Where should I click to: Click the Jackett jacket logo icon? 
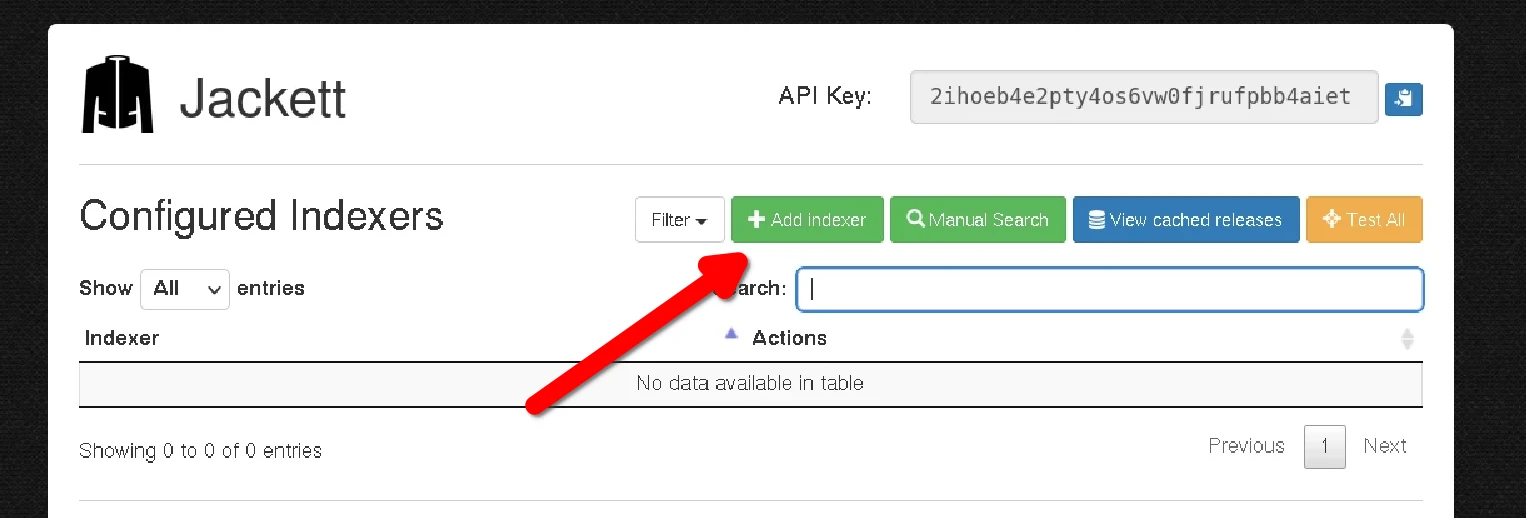(118, 96)
